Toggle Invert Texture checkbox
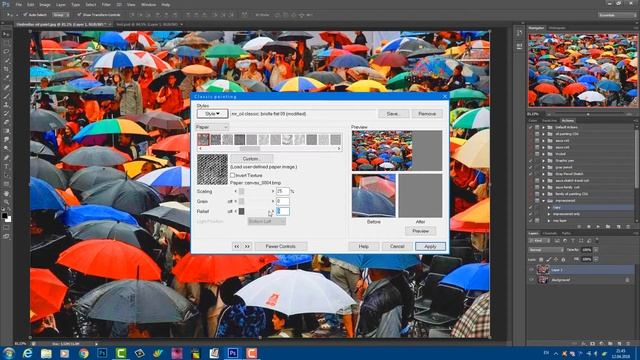Image resolution: width=640 pixels, height=360 pixels. 233,175
